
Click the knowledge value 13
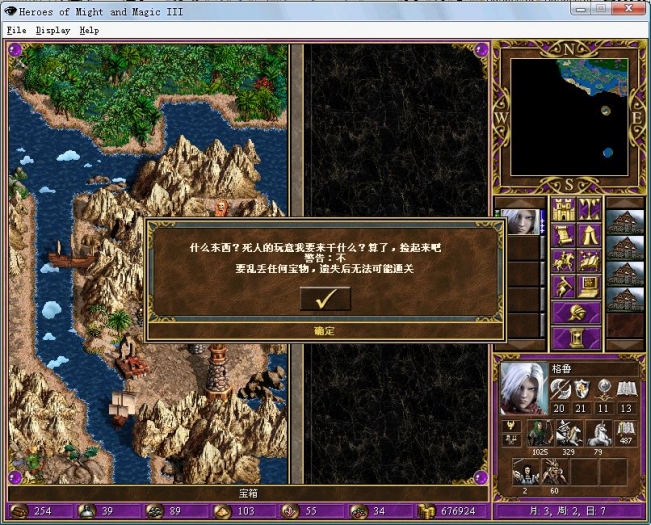[626, 408]
